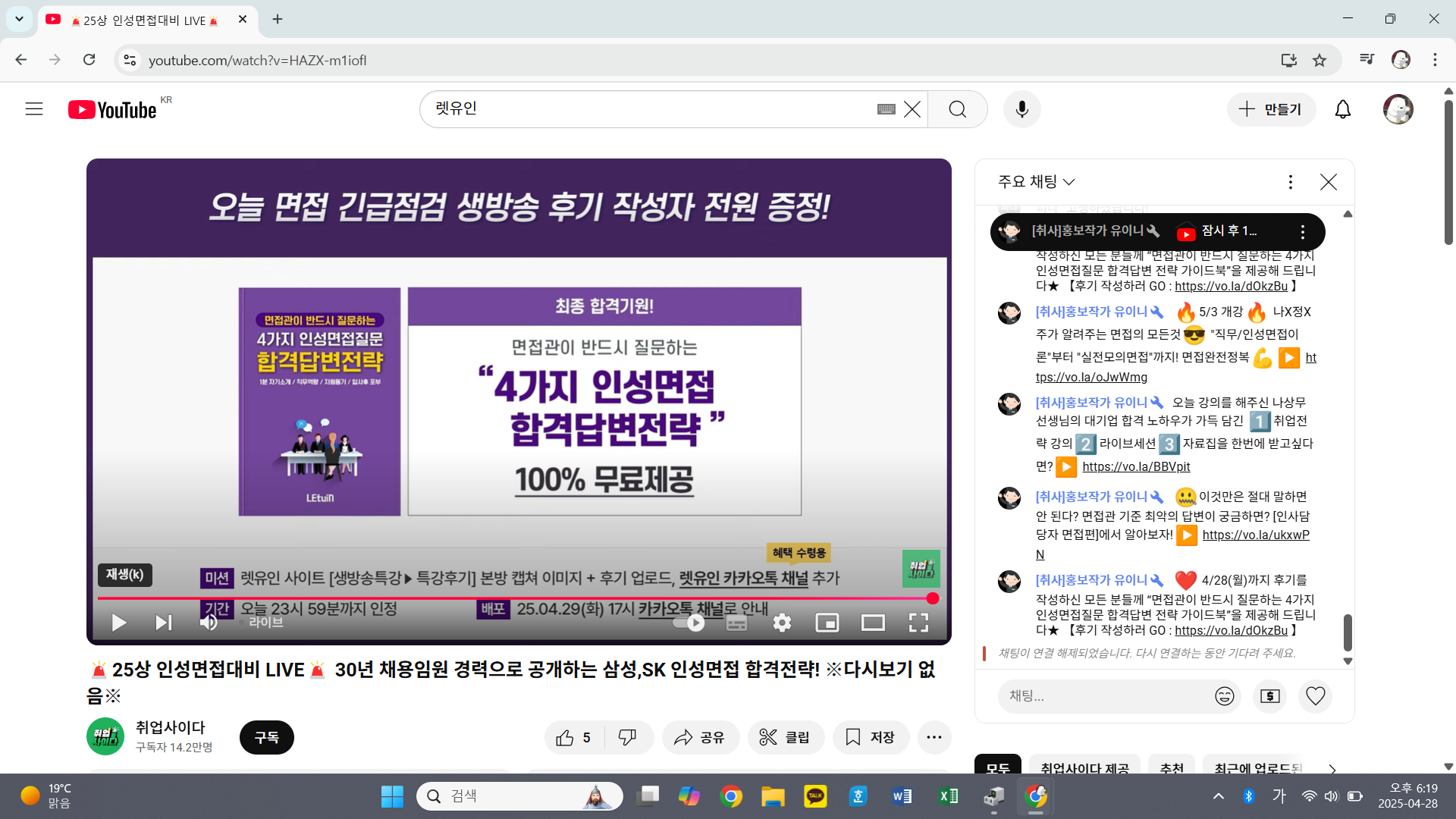1456x819 pixels.
Task: Open YouTube notifications bell
Action: (x=1342, y=109)
